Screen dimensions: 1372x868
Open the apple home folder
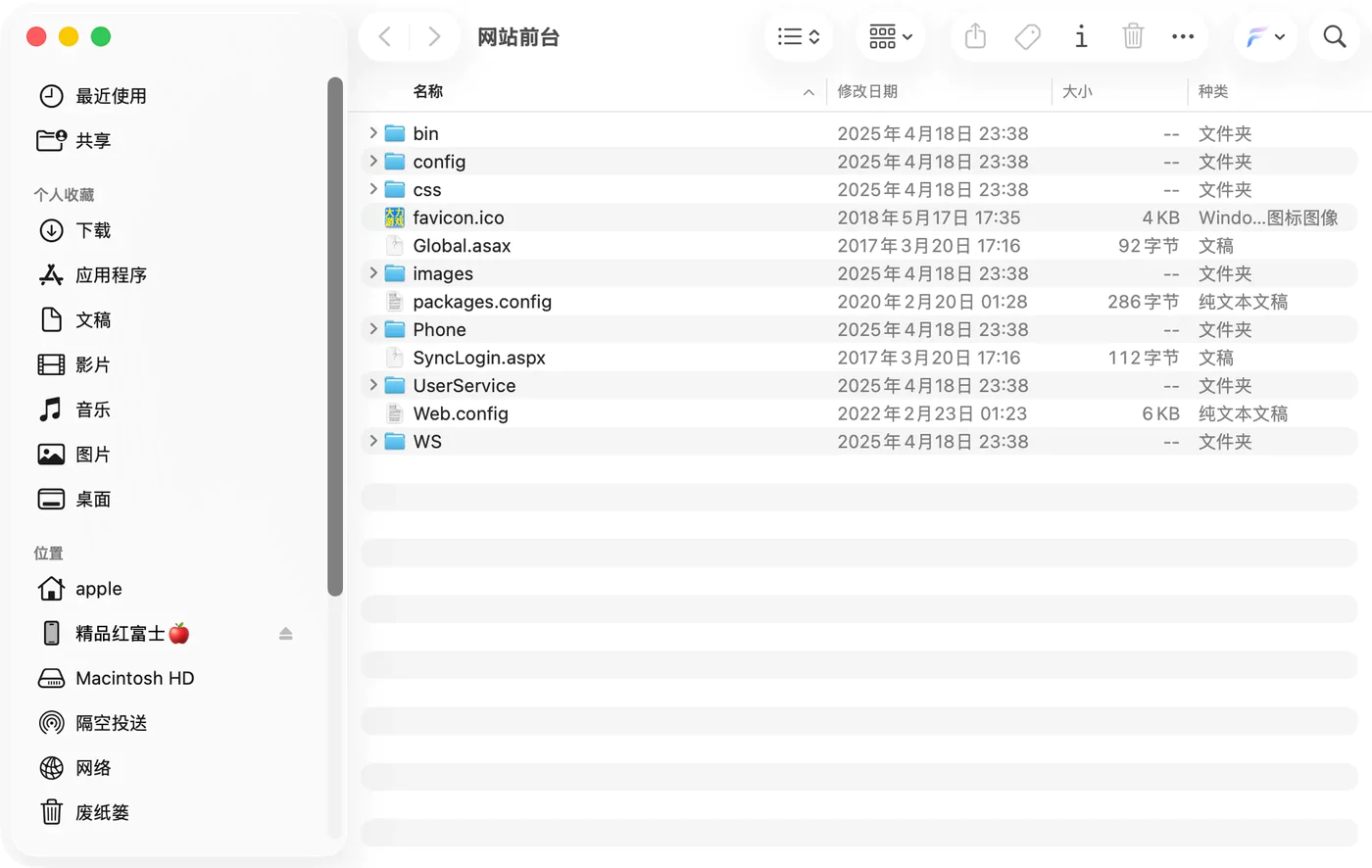(x=80, y=589)
